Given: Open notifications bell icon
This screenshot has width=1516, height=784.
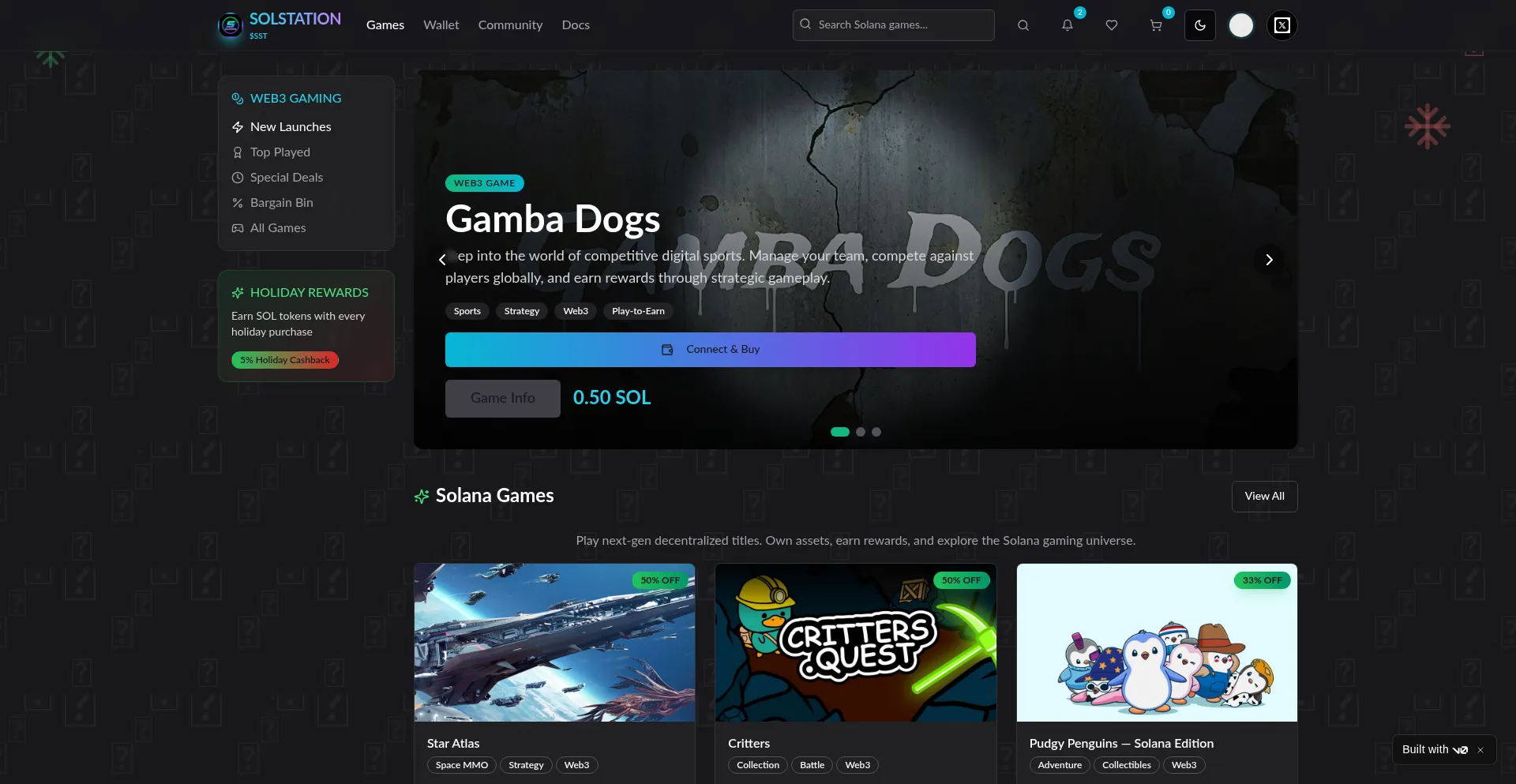Looking at the screenshot, I should point(1068,25).
